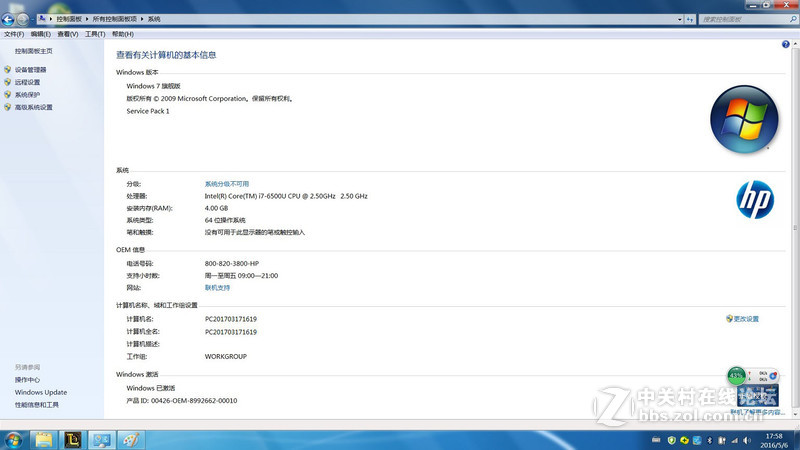Open the 文件(F) menu
Image resolution: width=800 pixels, height=450 pixels.
click(x=14, y=34)
